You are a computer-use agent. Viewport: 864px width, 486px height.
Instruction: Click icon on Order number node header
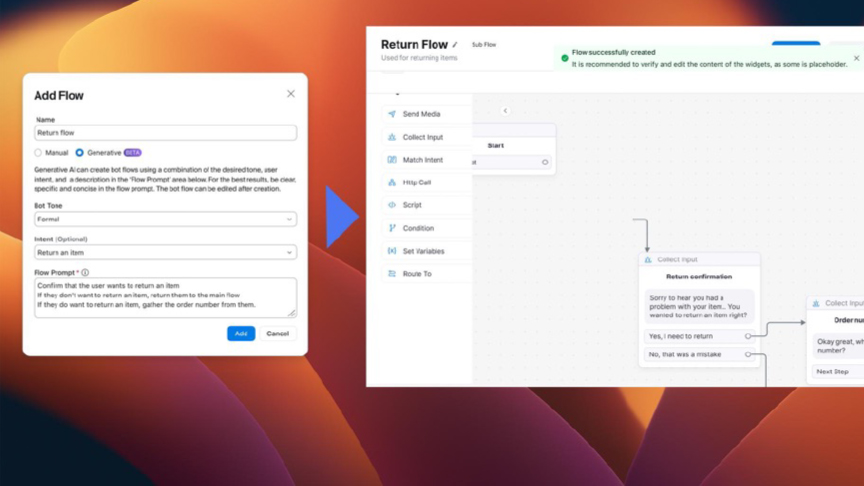pyautogui.click(x=816, y=303)
